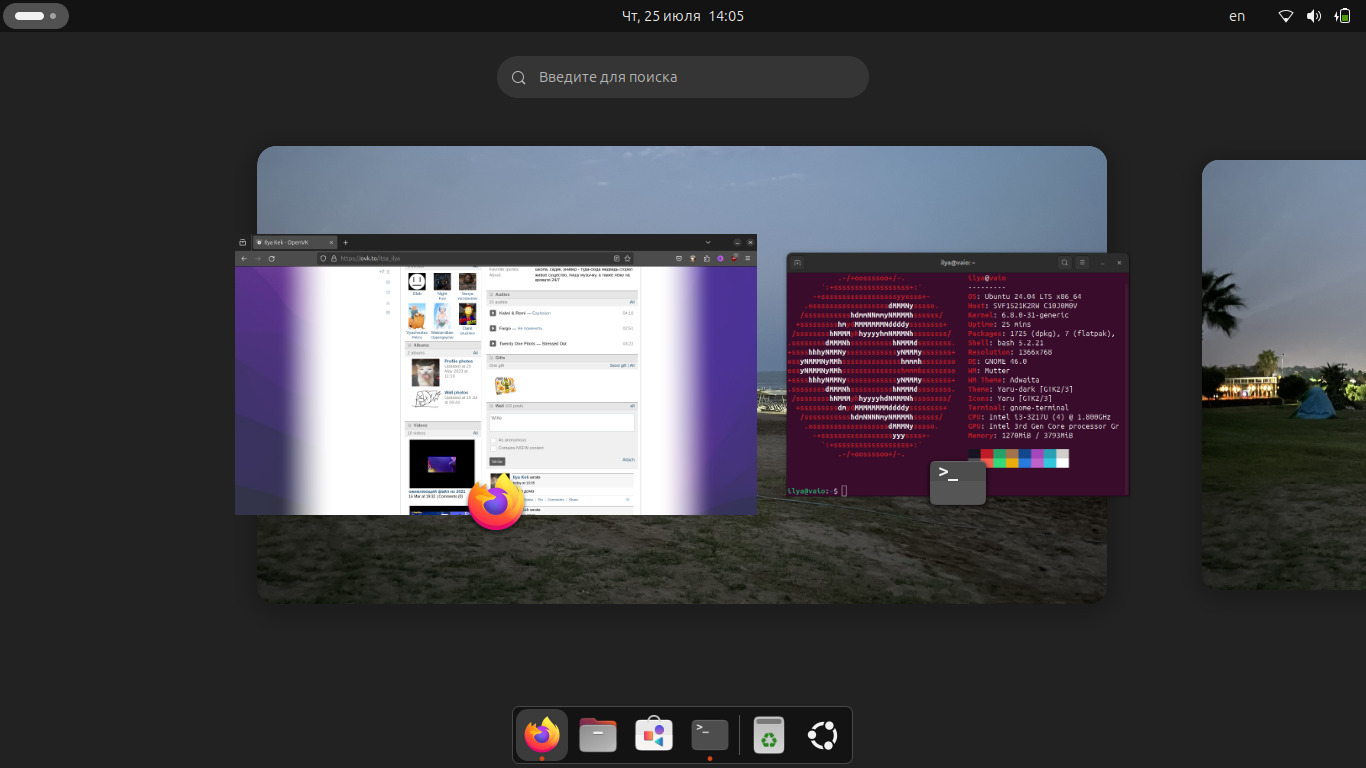The height and width of the screenshot is (768, 1366).
Task: Open the Files manager in the dock
Action: [x=598, y=736]
